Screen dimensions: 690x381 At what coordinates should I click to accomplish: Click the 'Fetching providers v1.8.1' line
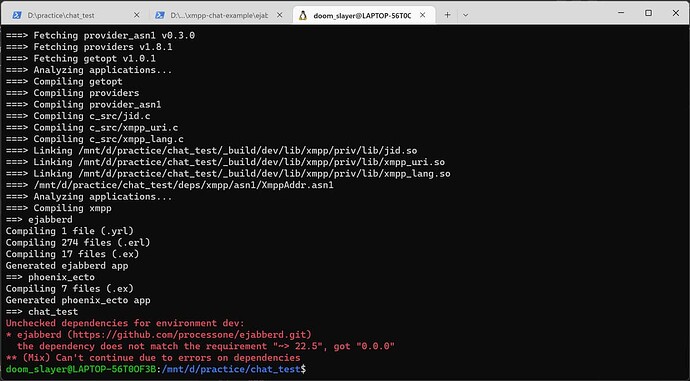pos(89,47)
